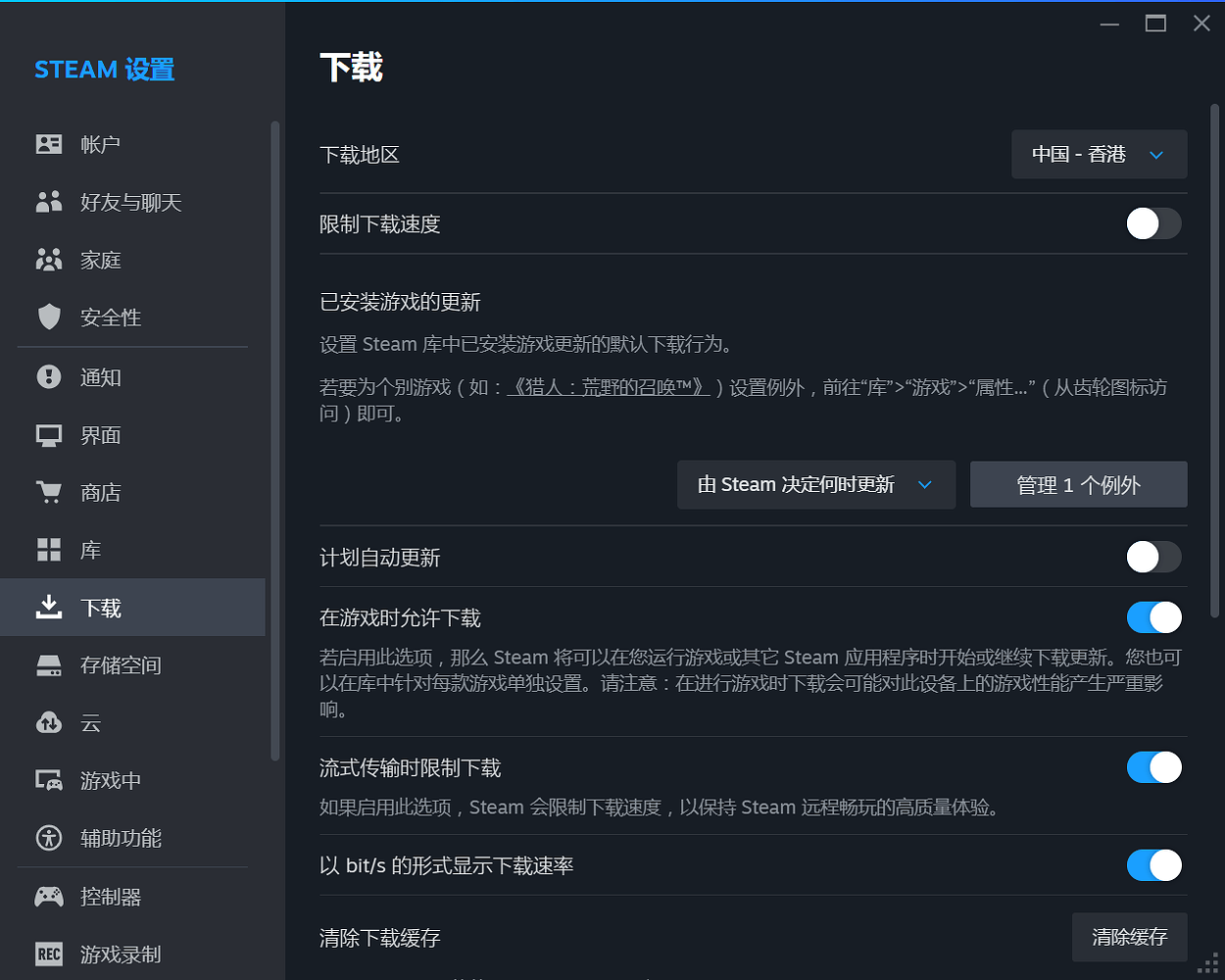Open the 商店 settings page
1225x980 pixels.
coord(132,492)
